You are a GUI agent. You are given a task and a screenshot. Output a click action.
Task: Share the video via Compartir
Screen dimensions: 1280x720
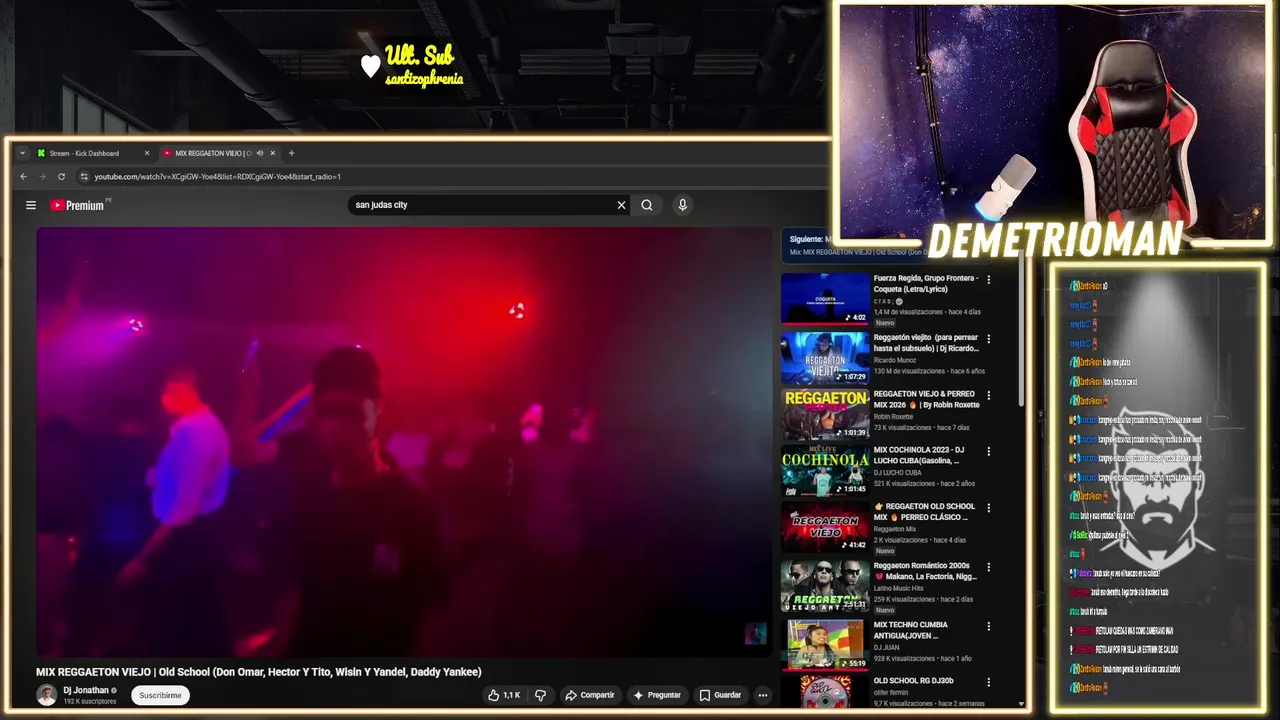[x=589, y=695]
